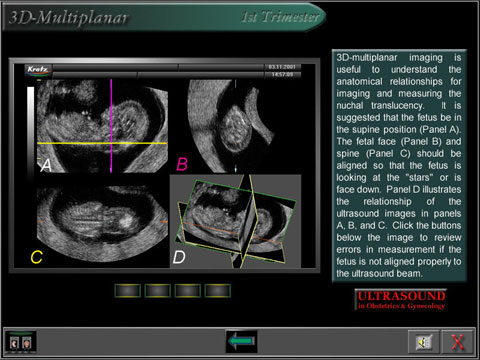Select panel D 3D plane relationship view
This screenshot has height=360, width=480.
[x=235, y=221]
